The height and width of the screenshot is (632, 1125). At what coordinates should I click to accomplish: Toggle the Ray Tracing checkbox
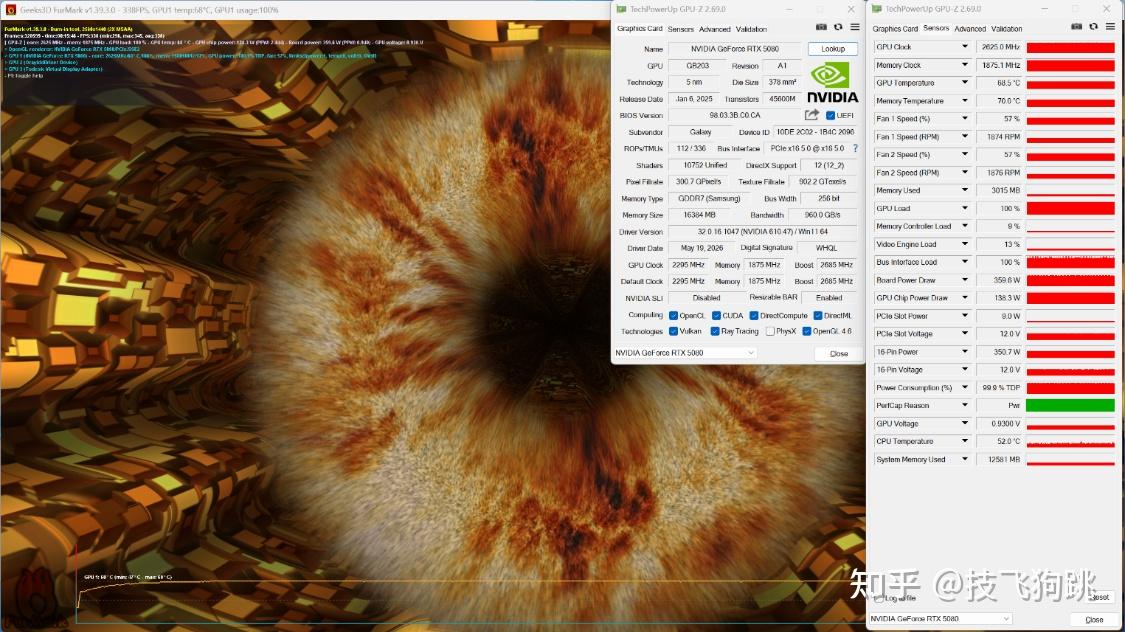coord(715,331)
